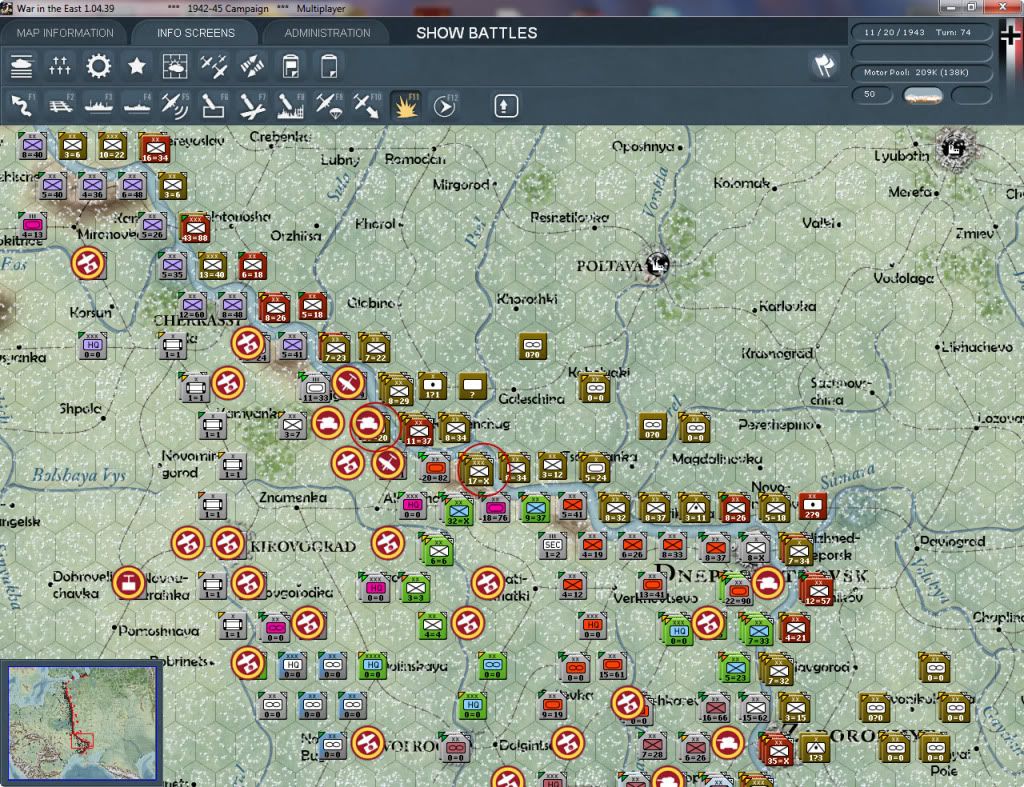1024x787 pixels.
Task: Select F5 air recon plane icon
Action: point(175,106)
